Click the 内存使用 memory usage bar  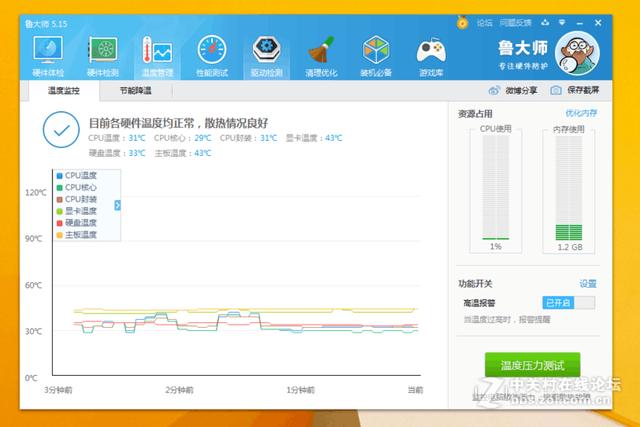tap(569, 188)
